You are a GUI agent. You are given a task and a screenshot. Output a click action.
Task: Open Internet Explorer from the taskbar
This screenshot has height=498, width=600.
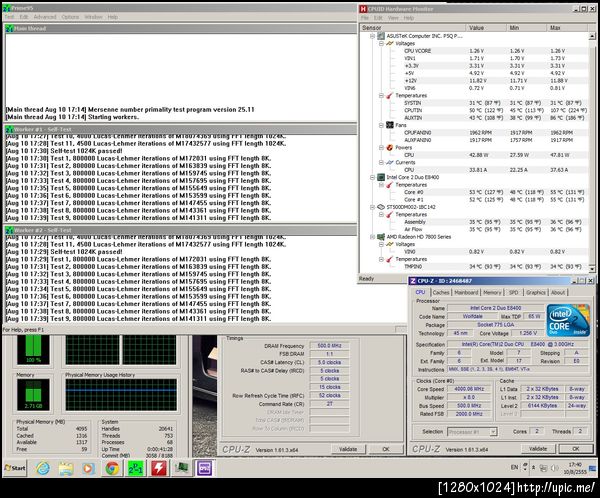coord(43,468)
